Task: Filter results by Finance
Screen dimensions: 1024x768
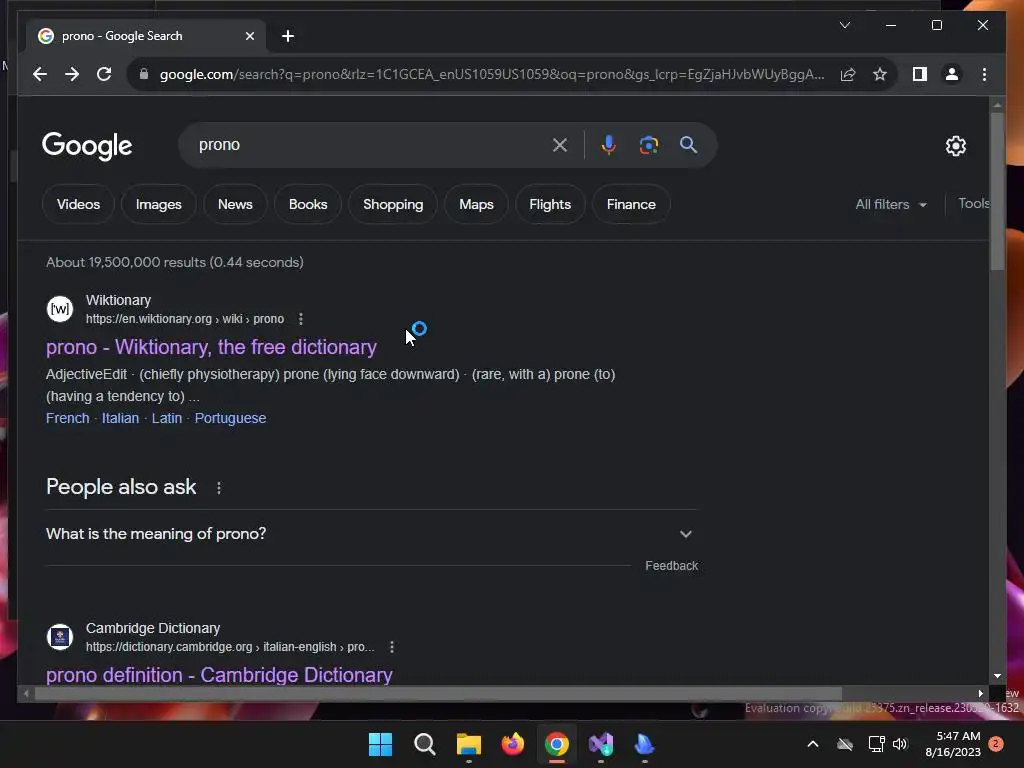Action: [631, 204]
